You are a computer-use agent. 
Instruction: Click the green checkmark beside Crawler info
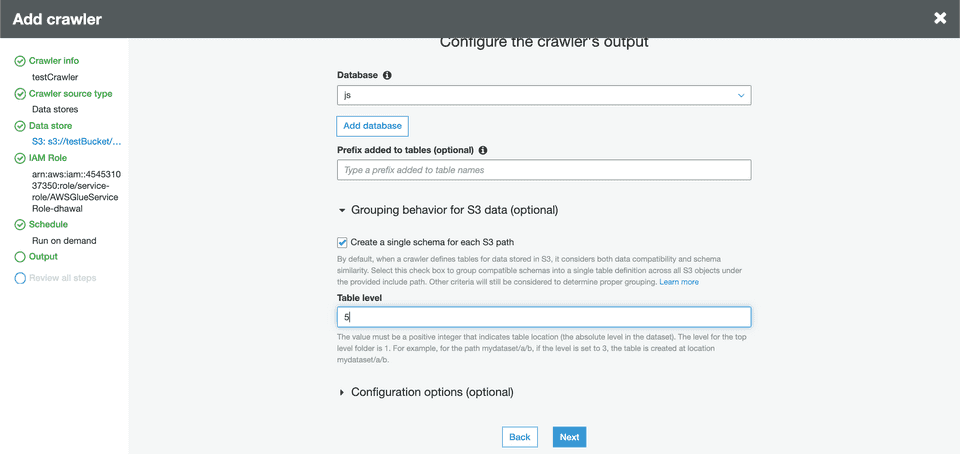pyautogui.click(x=20, y=61)
